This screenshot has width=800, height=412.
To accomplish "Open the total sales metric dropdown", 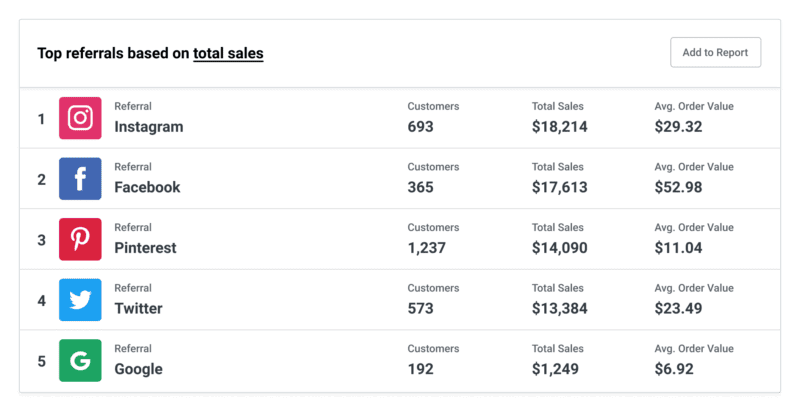I will coord(228,53).
